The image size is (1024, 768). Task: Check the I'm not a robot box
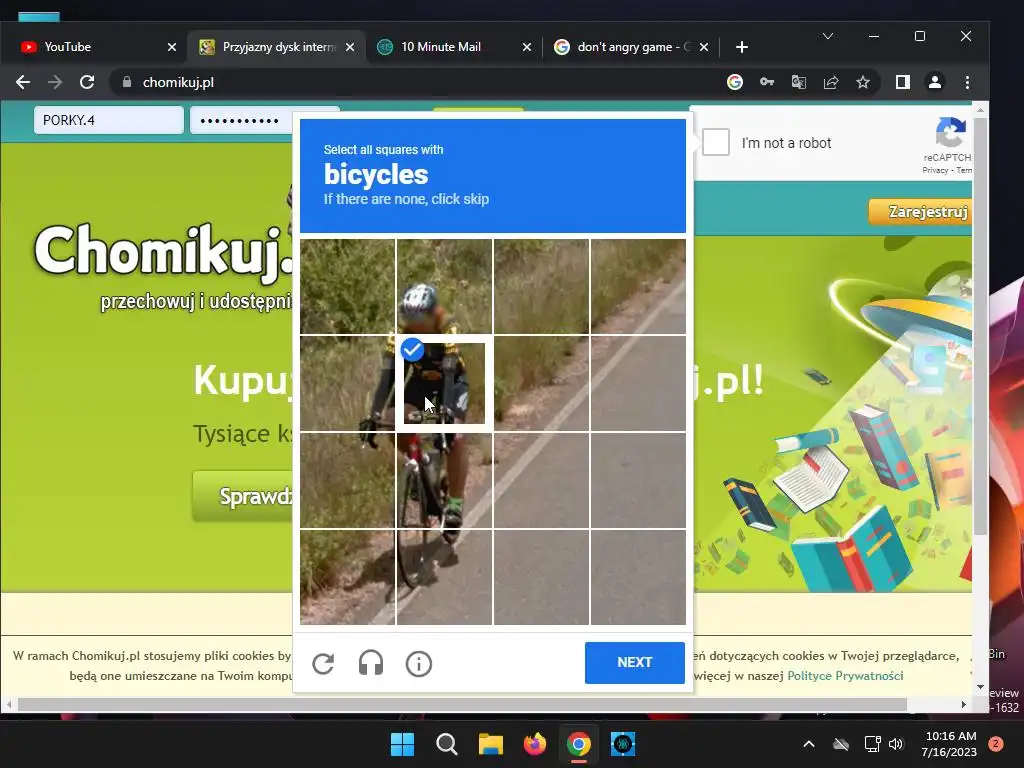716,142
